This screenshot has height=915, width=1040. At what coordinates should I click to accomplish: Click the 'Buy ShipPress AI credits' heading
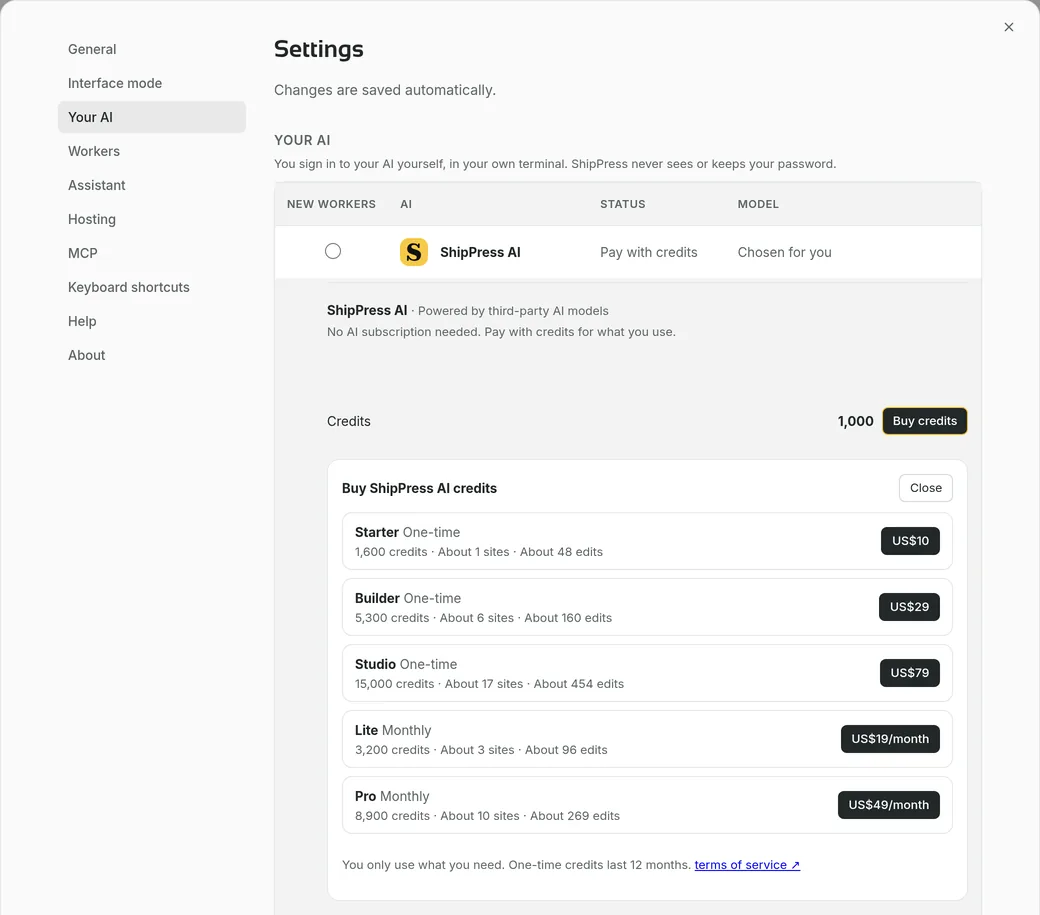click(x=419, y=488)
